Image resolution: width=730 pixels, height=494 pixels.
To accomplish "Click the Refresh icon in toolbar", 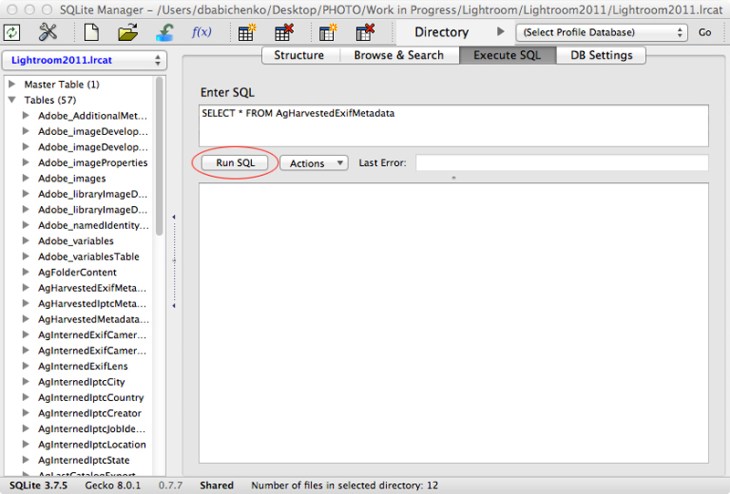I will (13, 32).
